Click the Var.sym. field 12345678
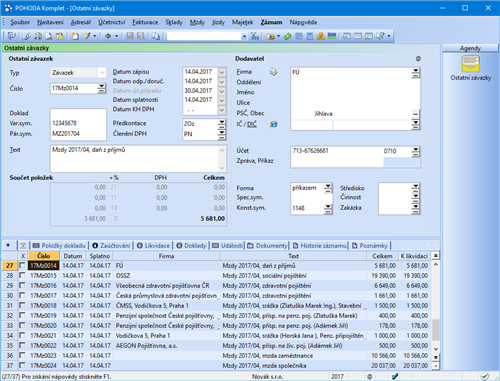Screen dimensions: 500x381 (x=78, y=123)
